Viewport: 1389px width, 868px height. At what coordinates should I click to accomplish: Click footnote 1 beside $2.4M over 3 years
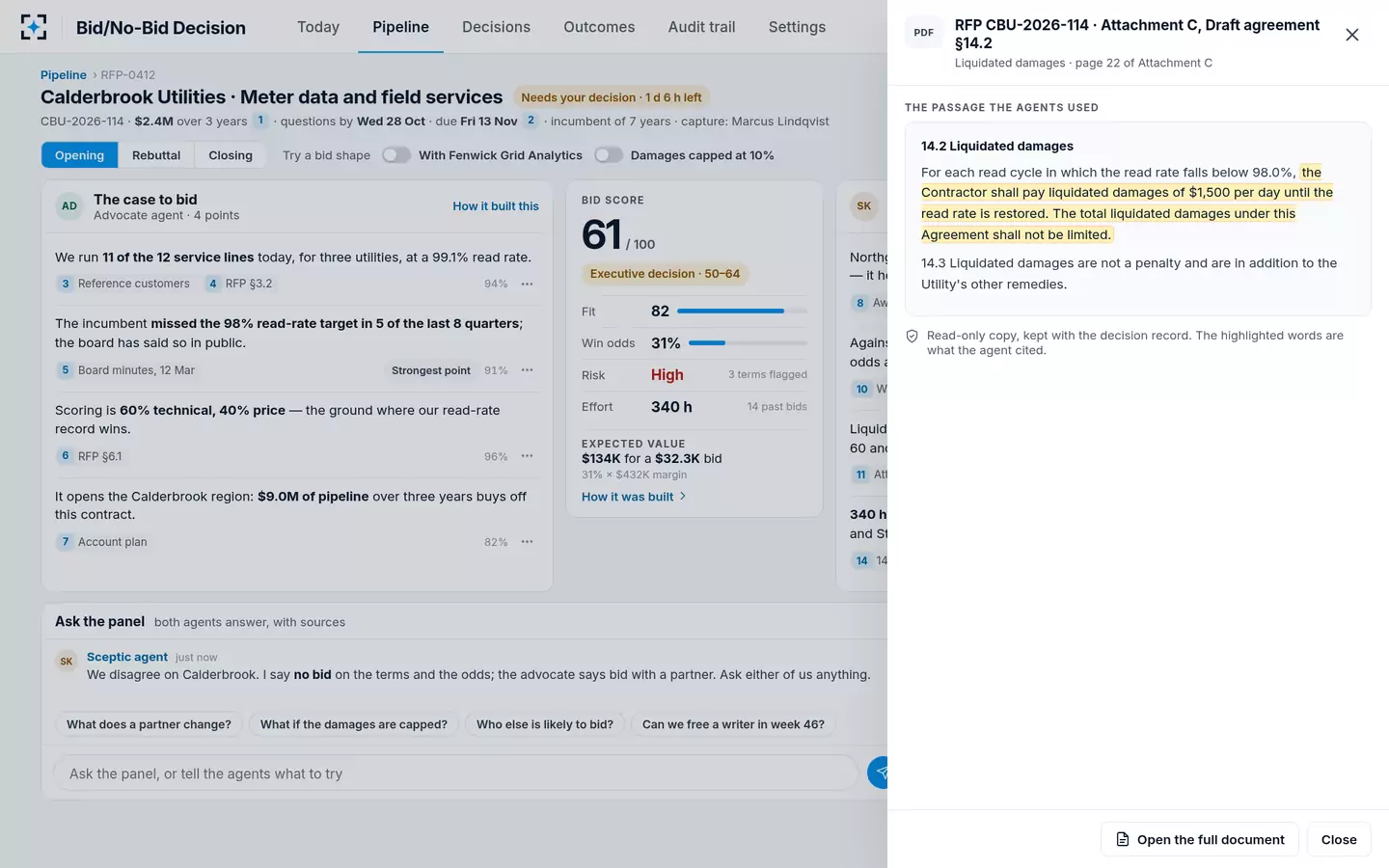tap(260, 121)
